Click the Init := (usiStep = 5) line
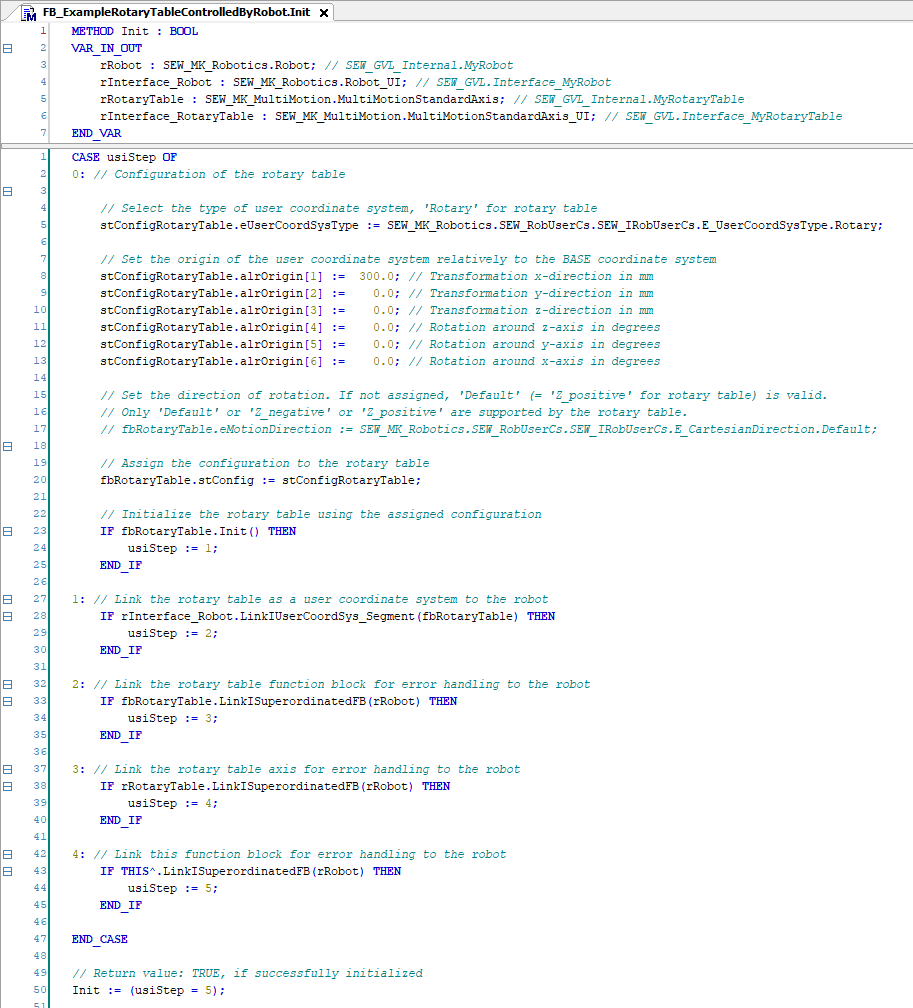The image size is (913, 1008). tap(148, 990)
